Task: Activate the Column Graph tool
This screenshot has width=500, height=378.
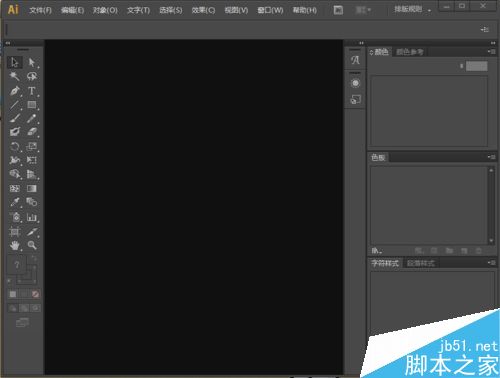Action: click(x=32, y=217)
